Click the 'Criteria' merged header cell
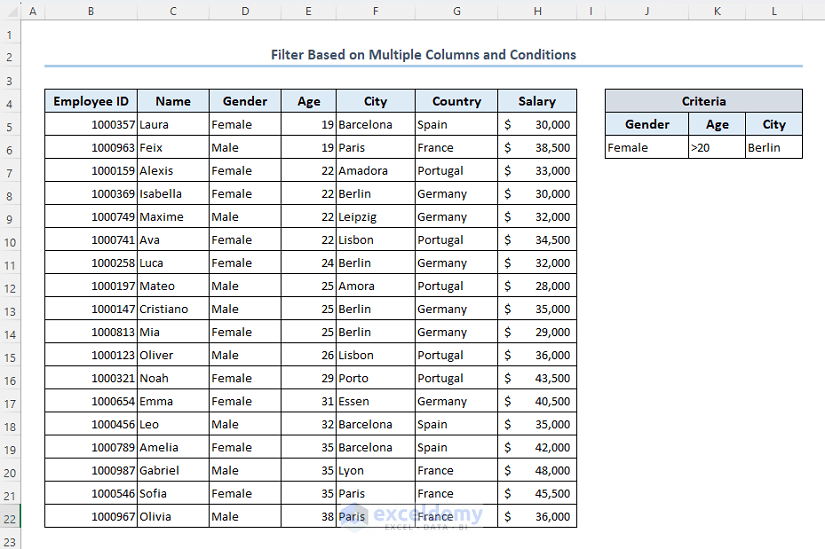 coord(704,101)
